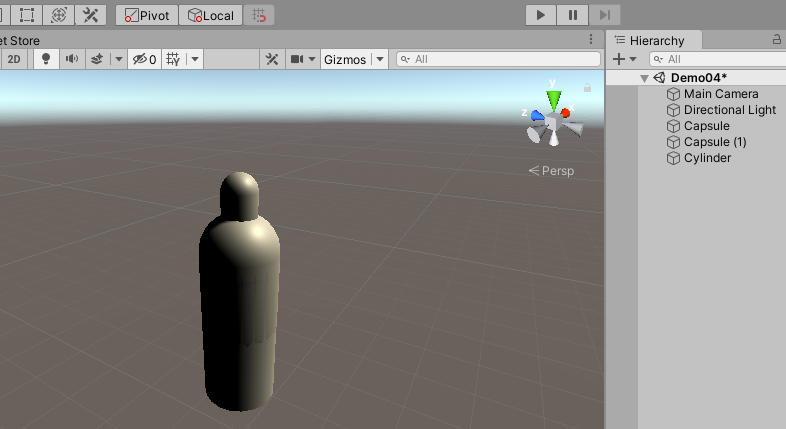
Task: Open custom editor tools
Action: pos(91,15)
